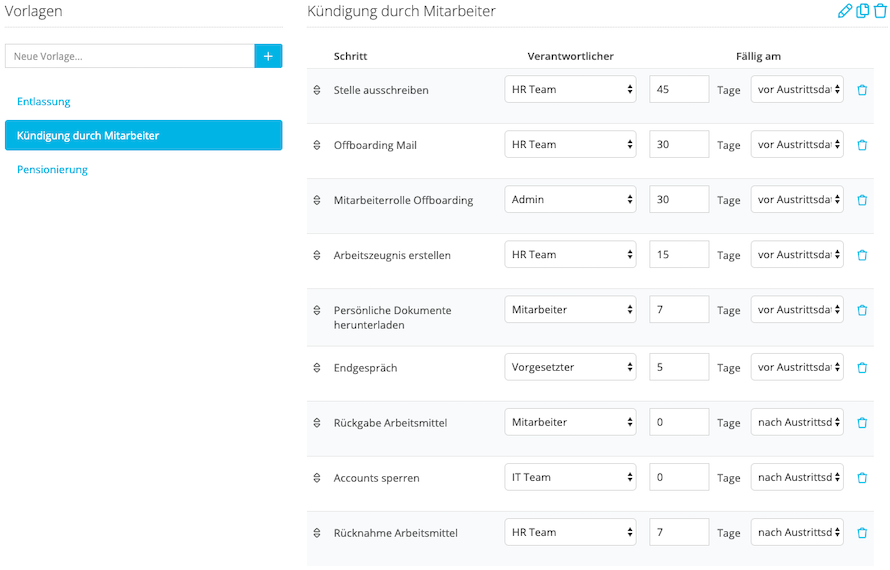Click reorder handle of Endgespräch row
This screenshot has height=570, width=890.
[x=317, y=367]
